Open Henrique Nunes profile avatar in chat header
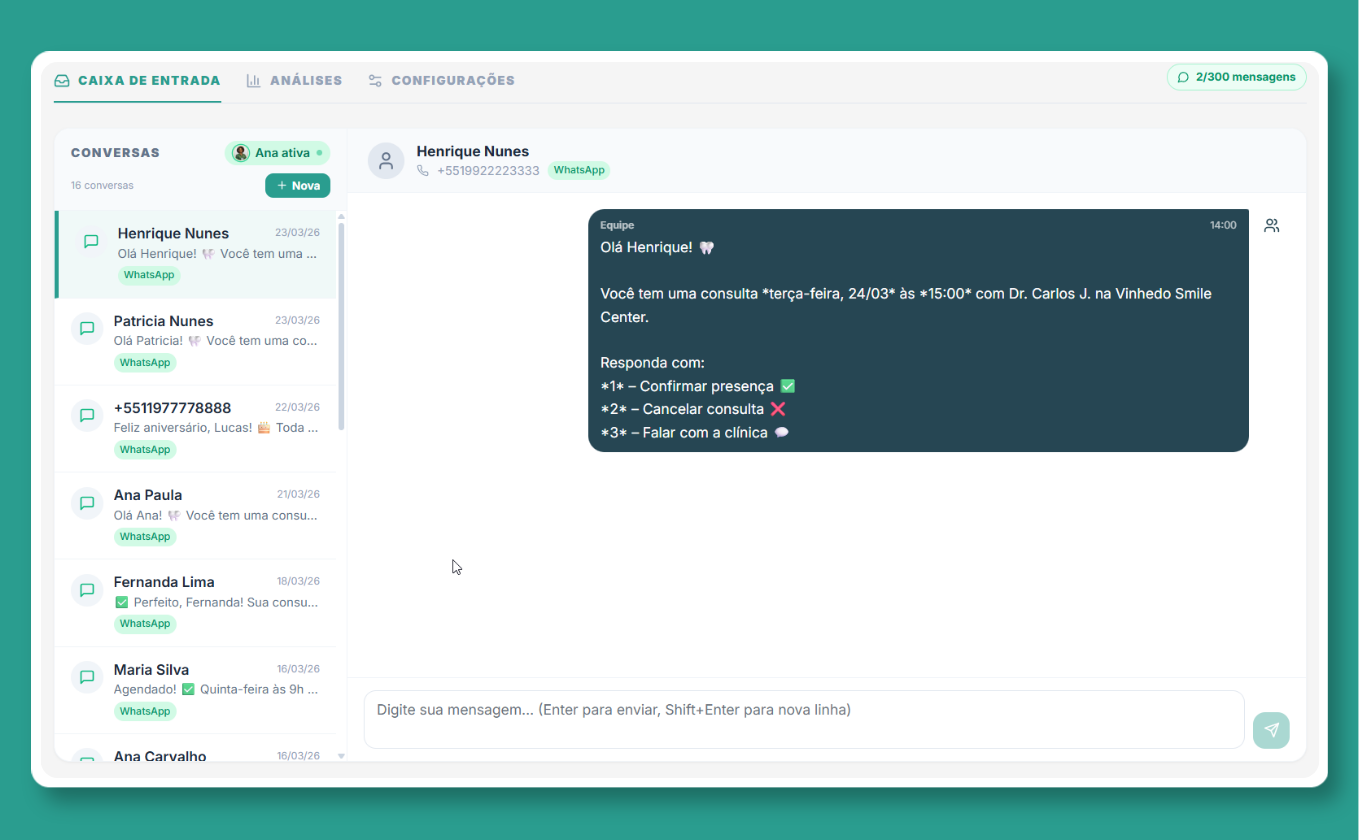 pos(386,160)
